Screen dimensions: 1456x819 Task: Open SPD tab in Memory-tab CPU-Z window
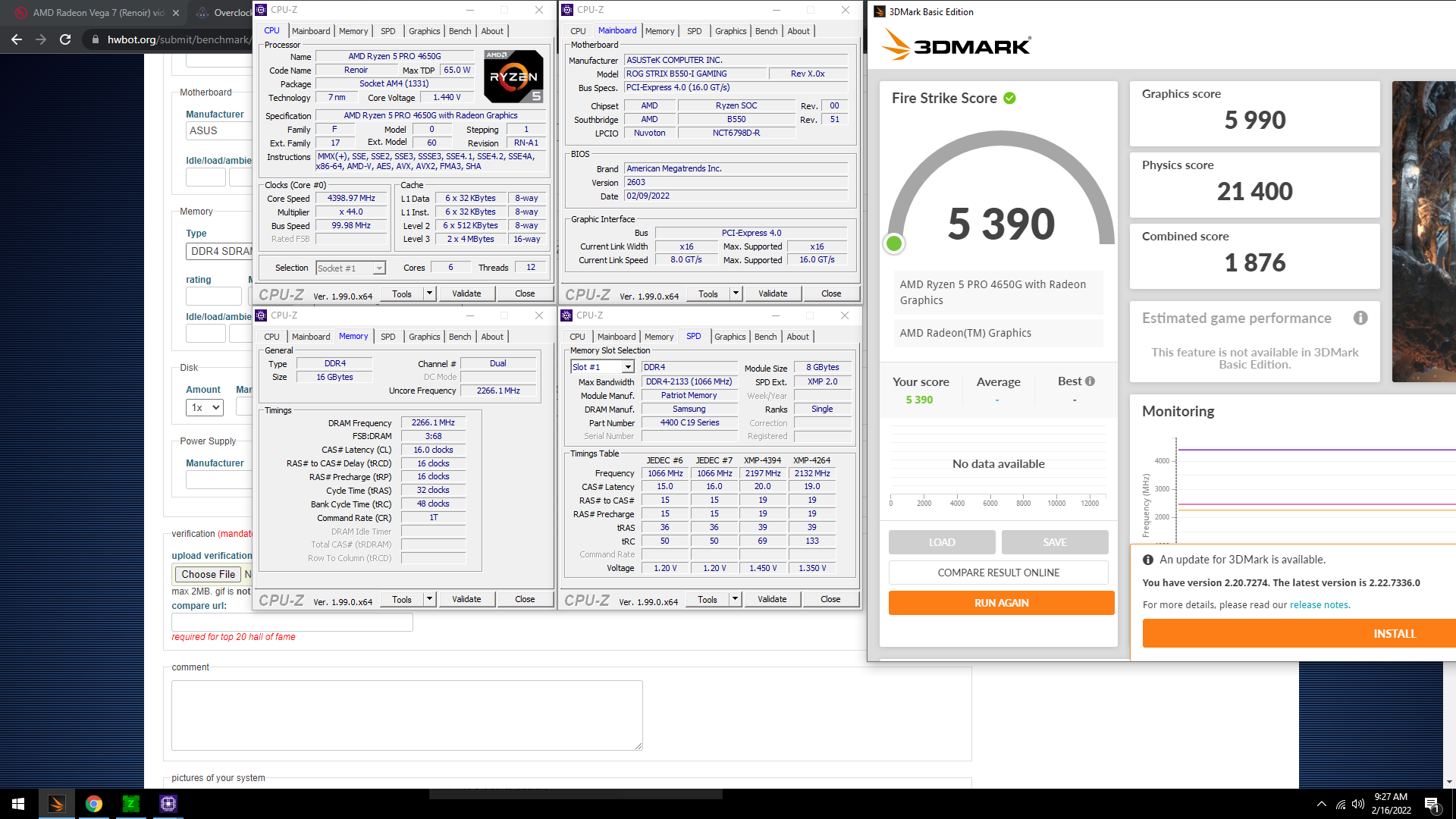click(388, 337)
